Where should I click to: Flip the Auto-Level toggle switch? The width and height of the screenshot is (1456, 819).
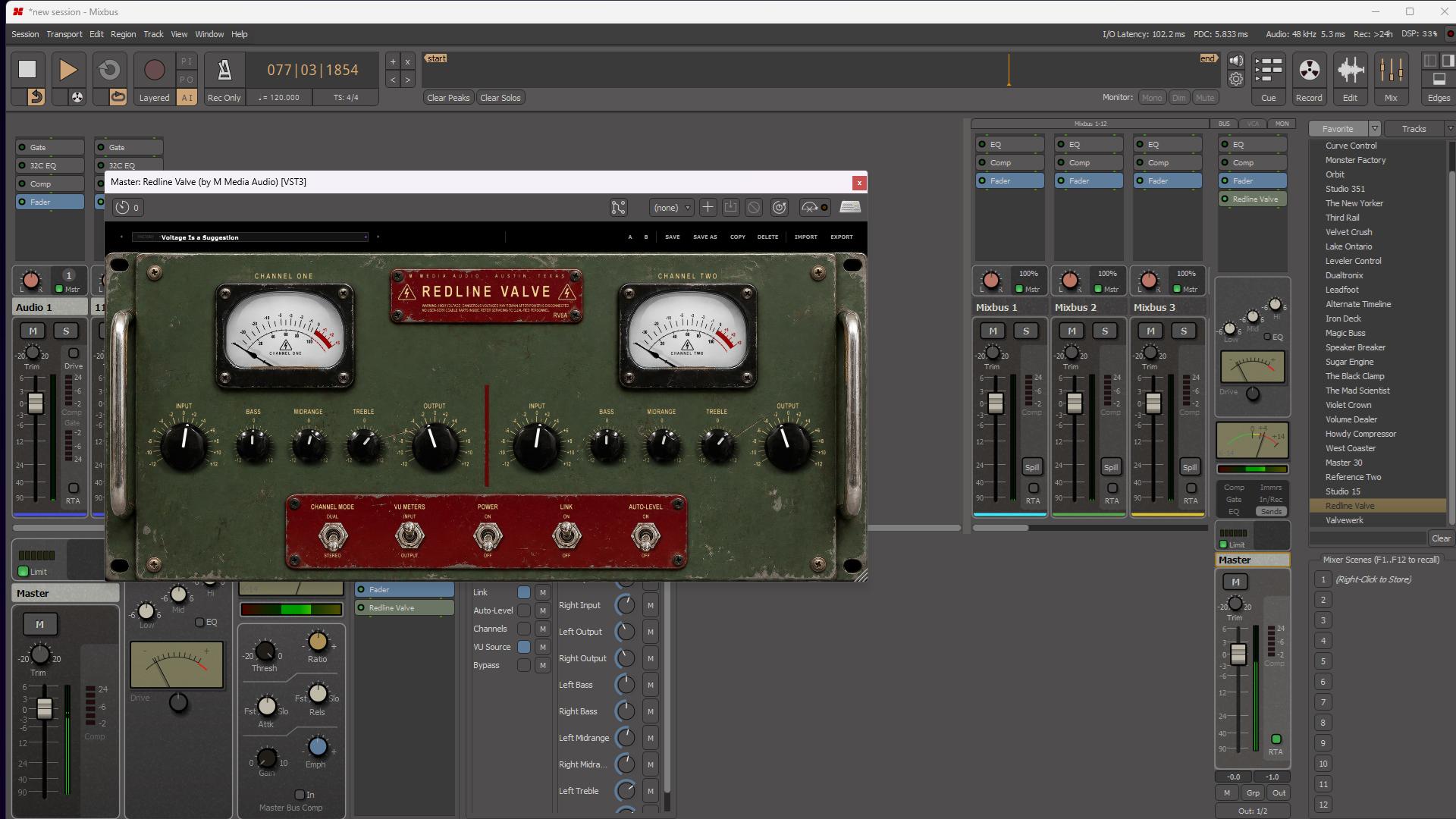tap(645, 536)
